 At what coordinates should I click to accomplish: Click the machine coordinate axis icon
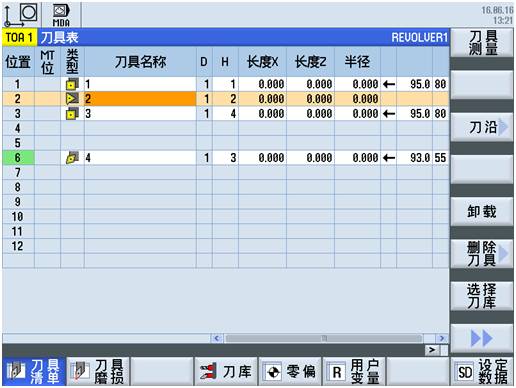click(21, 15)
